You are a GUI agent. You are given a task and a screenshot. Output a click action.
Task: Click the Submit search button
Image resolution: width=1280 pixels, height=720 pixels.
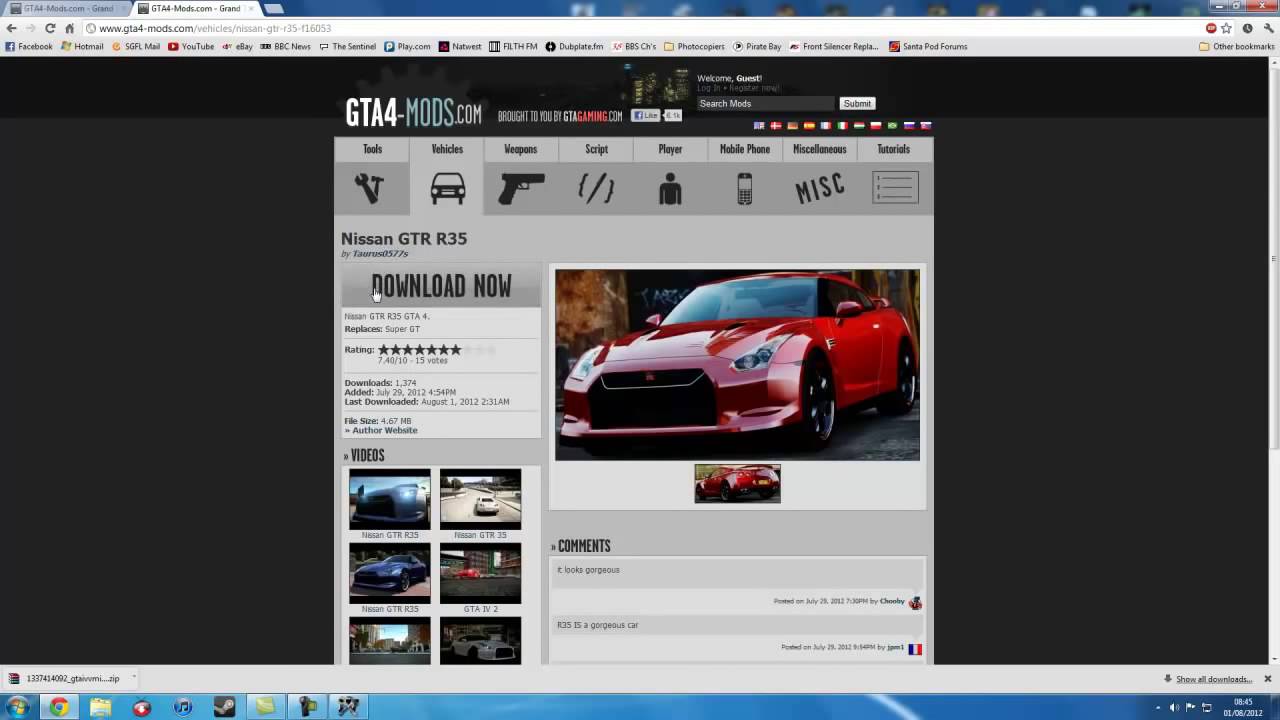[x=857, y=103]
